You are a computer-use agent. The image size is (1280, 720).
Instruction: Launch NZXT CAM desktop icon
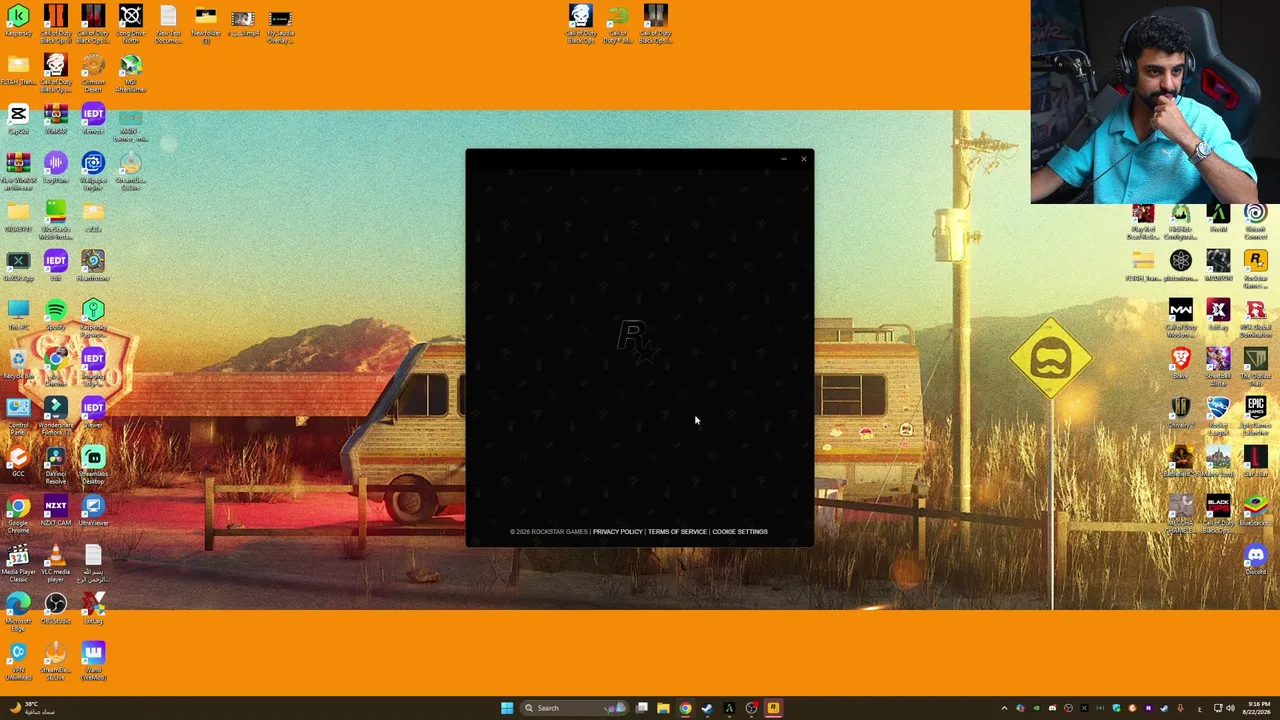(x=55, y=511)
